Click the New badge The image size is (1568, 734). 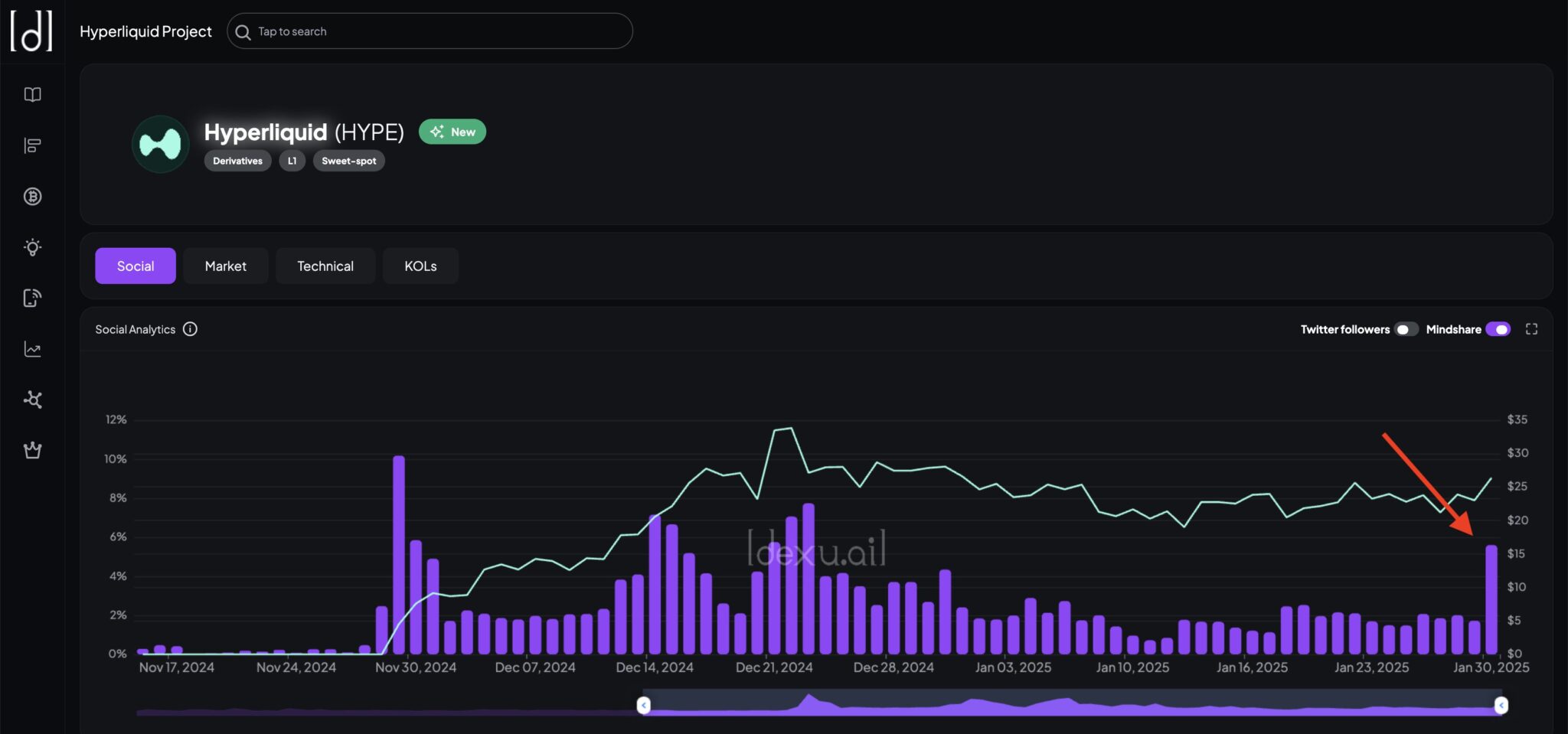tap(452, 132)
